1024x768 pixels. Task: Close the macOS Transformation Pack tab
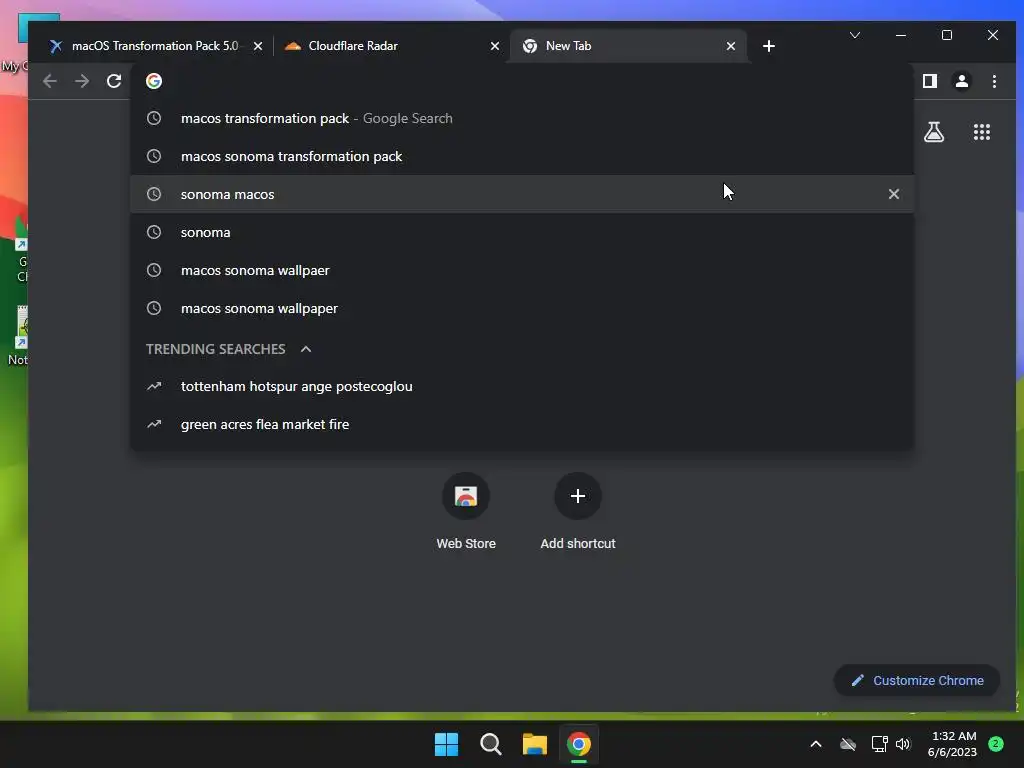(258, 46)
